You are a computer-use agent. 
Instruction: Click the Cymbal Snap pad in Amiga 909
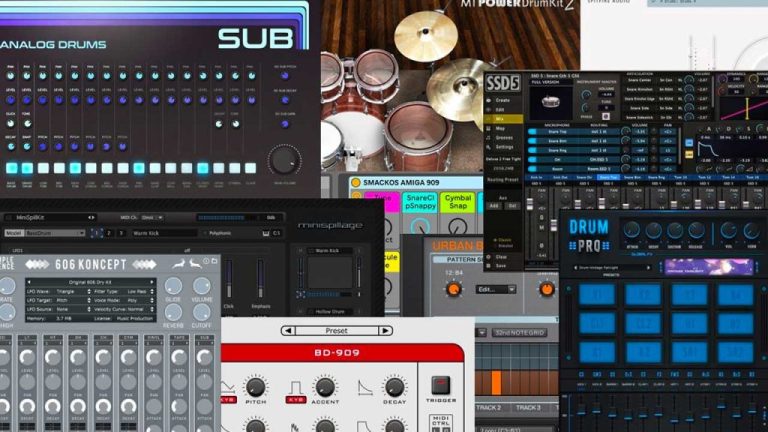(458, 202)
